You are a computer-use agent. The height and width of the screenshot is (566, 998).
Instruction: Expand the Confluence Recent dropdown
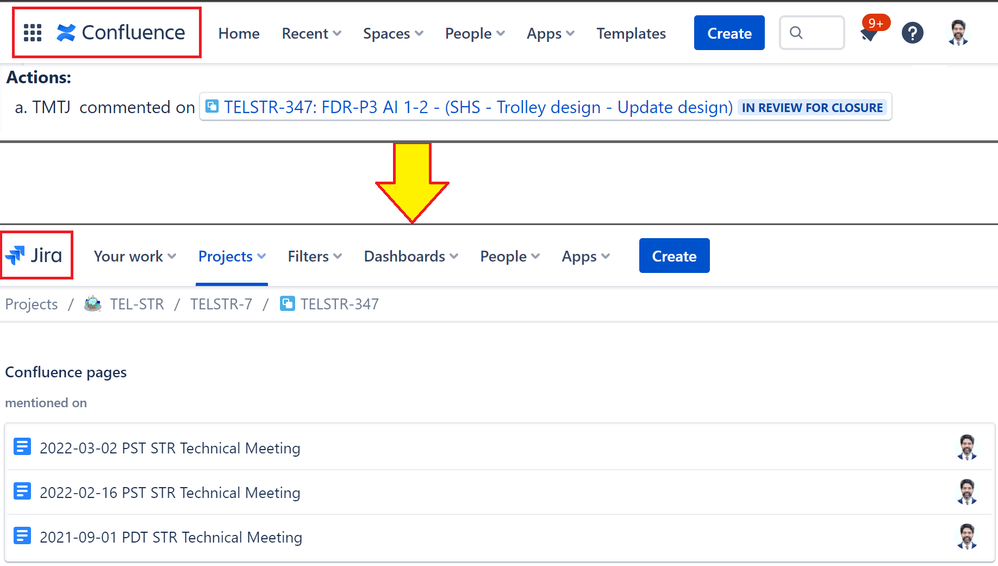[311, 34]
